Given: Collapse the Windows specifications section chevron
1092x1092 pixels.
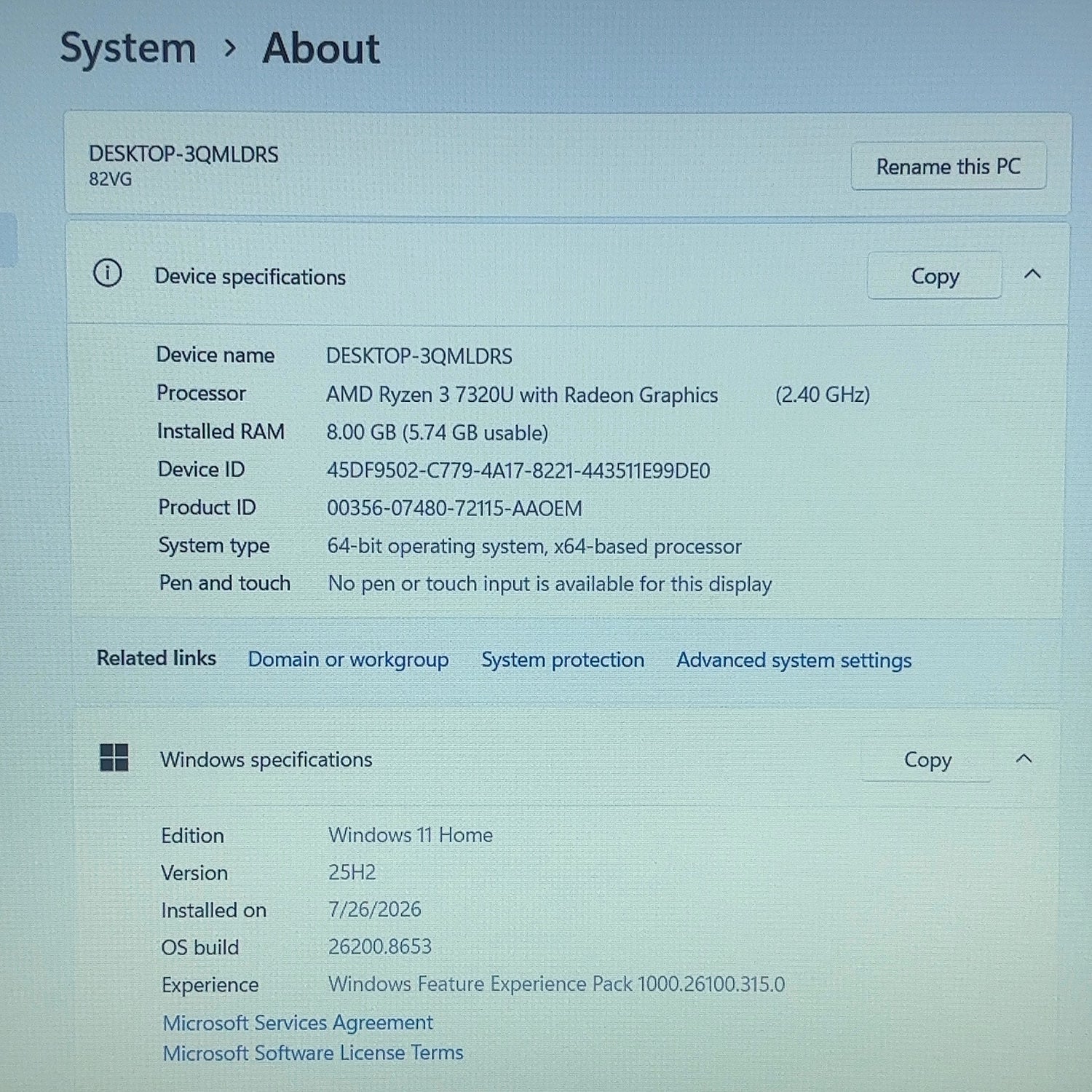Looking at the screenshot, I should [1024, 759].
